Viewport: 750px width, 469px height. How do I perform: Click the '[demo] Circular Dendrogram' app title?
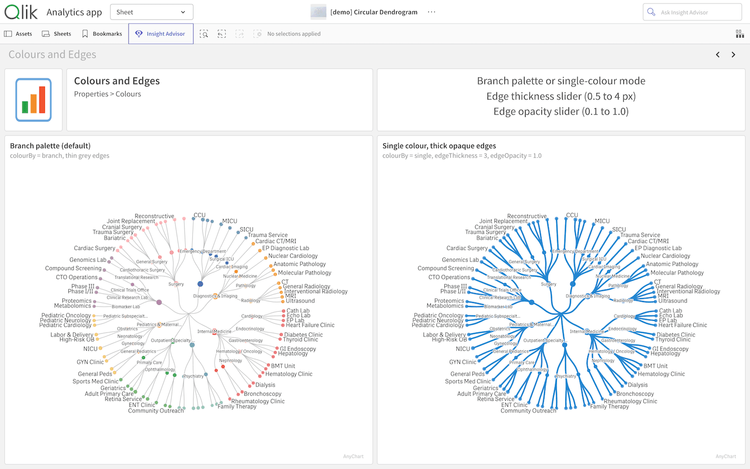tap(374, 12)
